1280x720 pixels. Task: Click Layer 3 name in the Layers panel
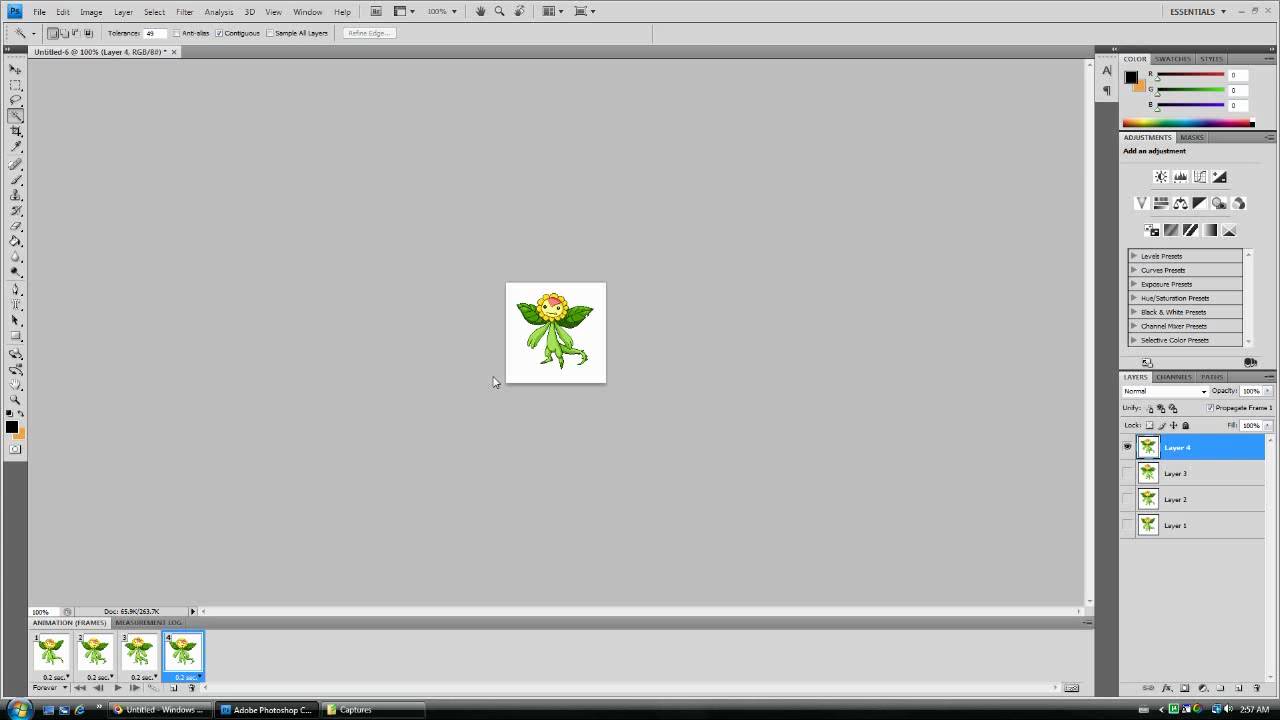tap(1175, 473)
